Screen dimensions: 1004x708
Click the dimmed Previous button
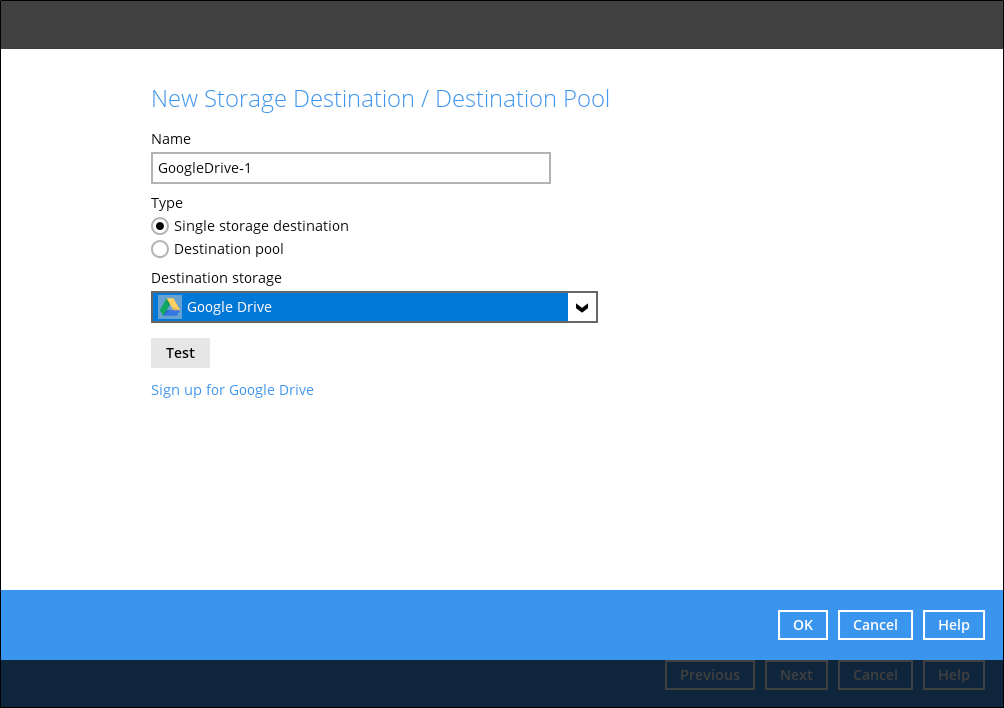[x=710, y=675]
